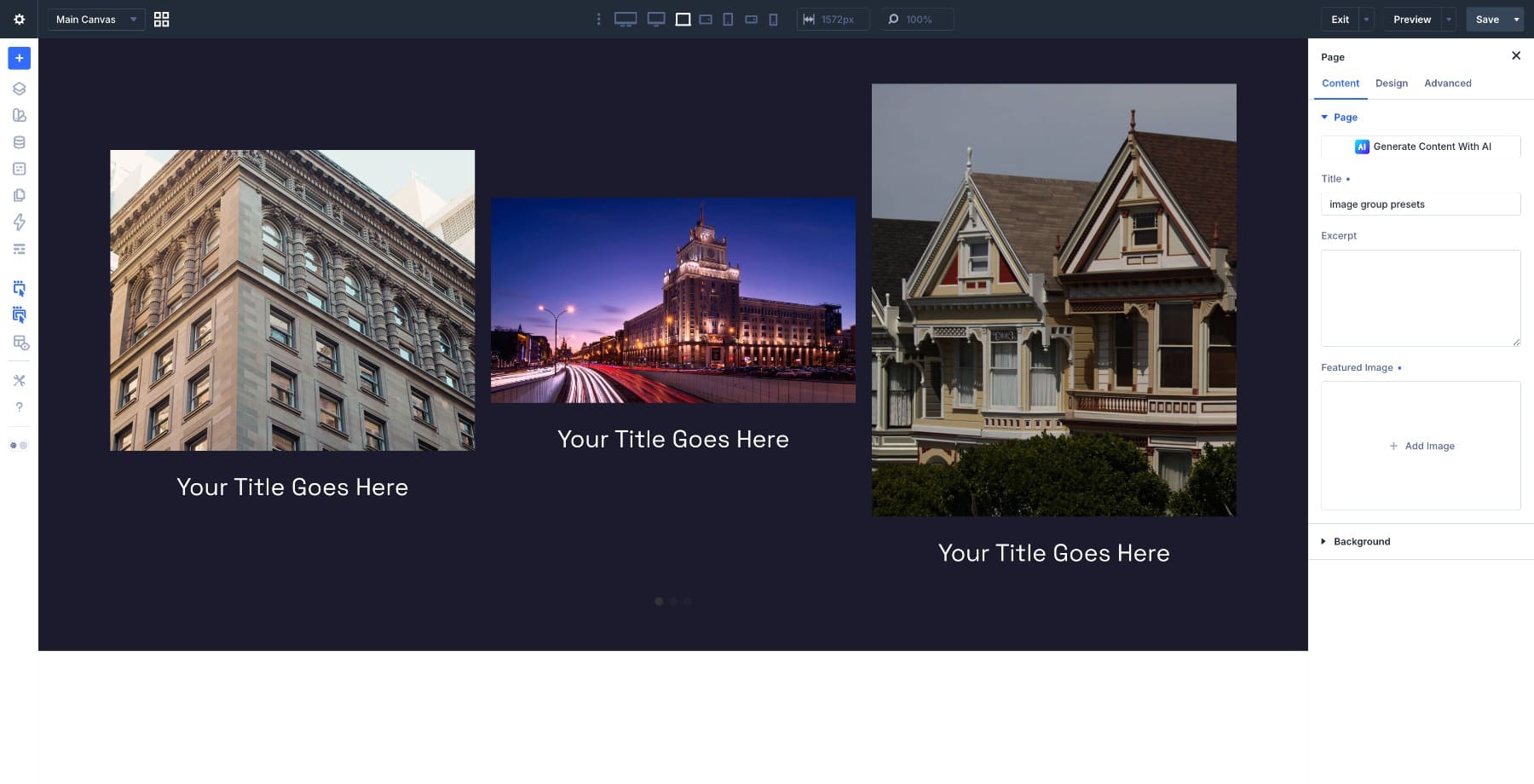Click the Title input with image group presets
Viewport: 1534px width, 784px height.
(1421, 205)
